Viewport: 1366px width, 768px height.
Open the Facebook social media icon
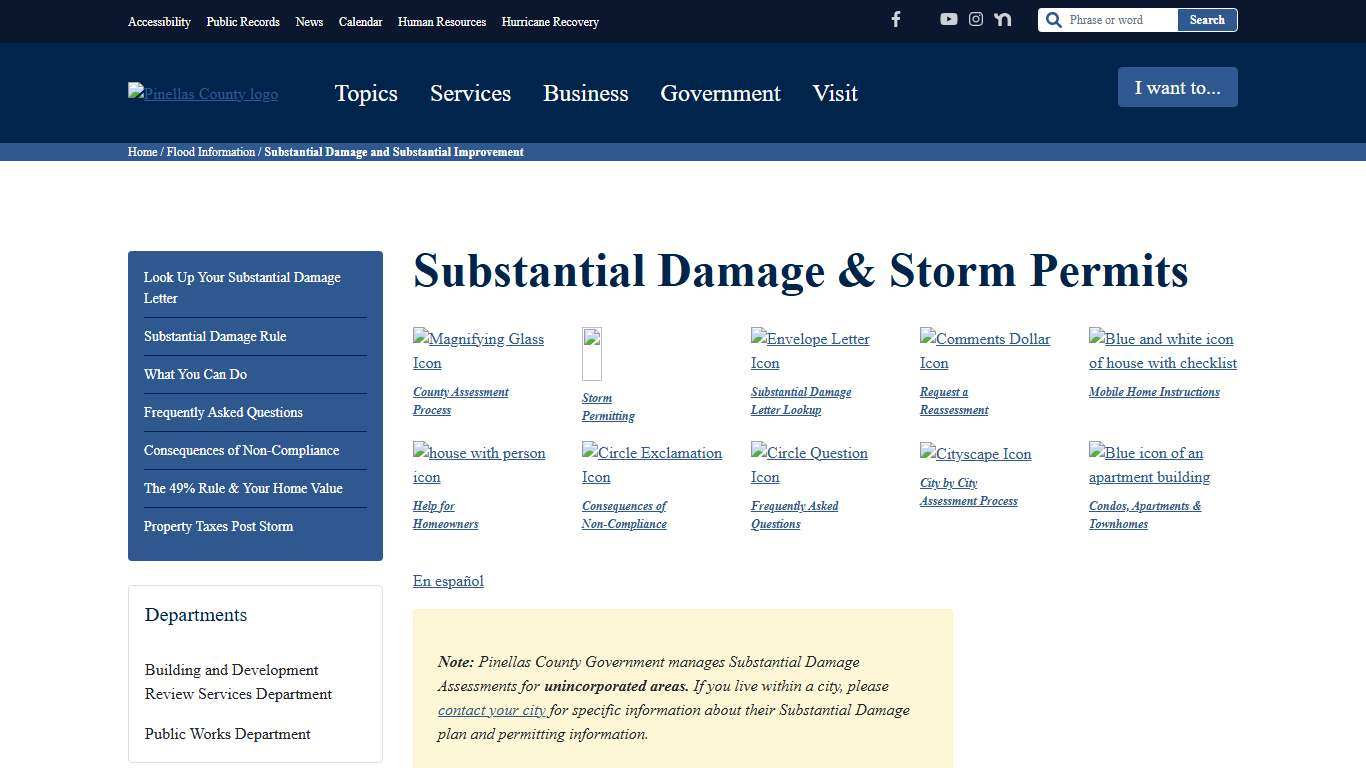896,19
